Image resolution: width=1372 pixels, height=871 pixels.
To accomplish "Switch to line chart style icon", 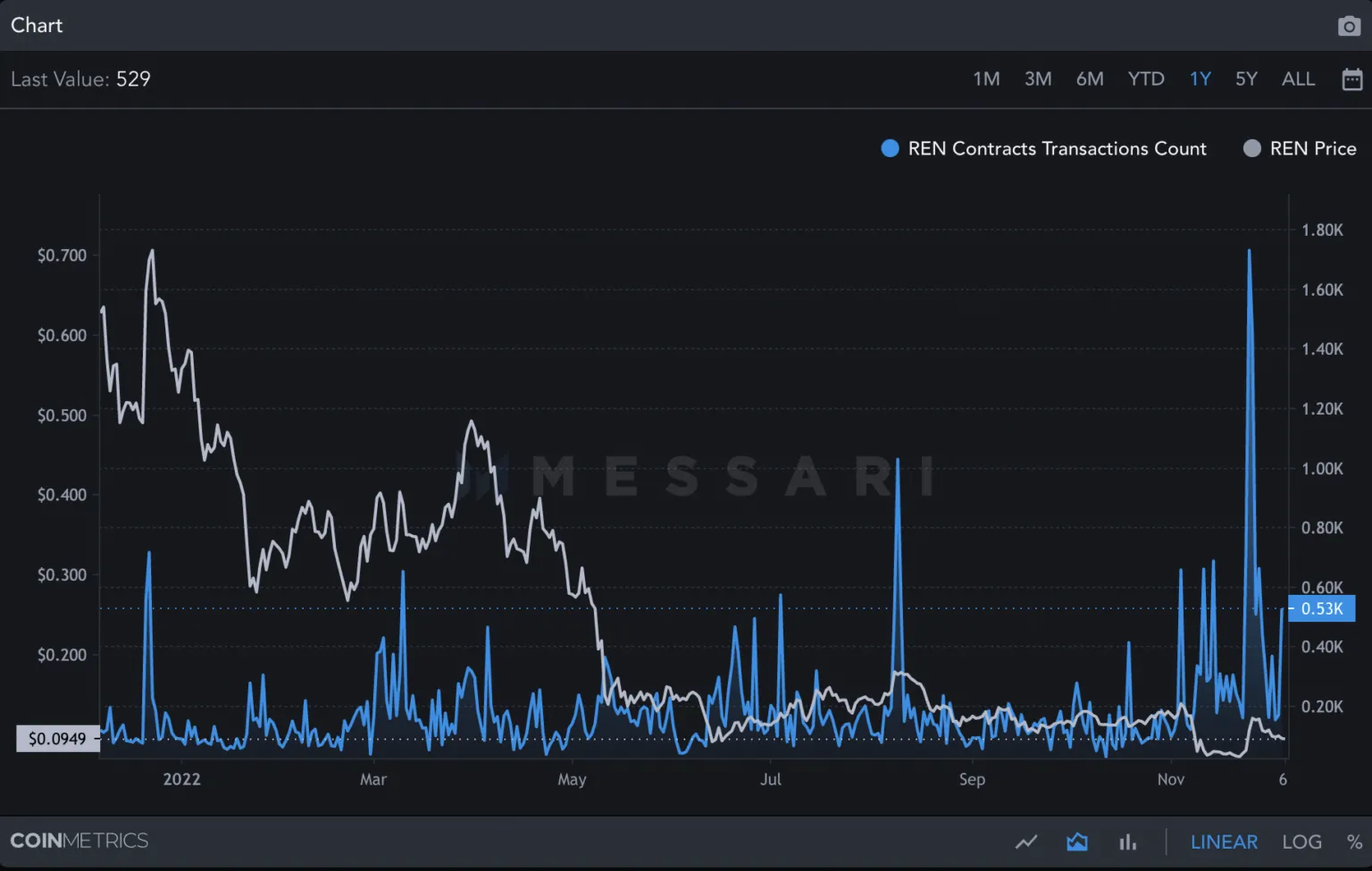I will [1026, 842].
